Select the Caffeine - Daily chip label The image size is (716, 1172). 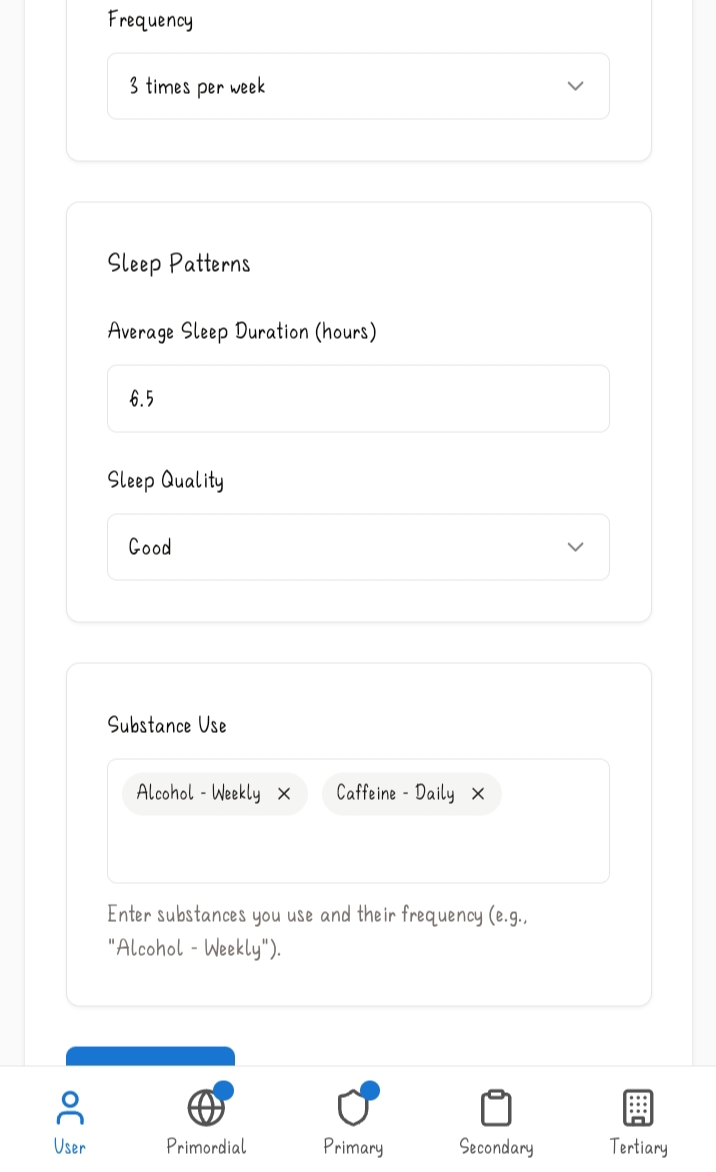(395, 794)
